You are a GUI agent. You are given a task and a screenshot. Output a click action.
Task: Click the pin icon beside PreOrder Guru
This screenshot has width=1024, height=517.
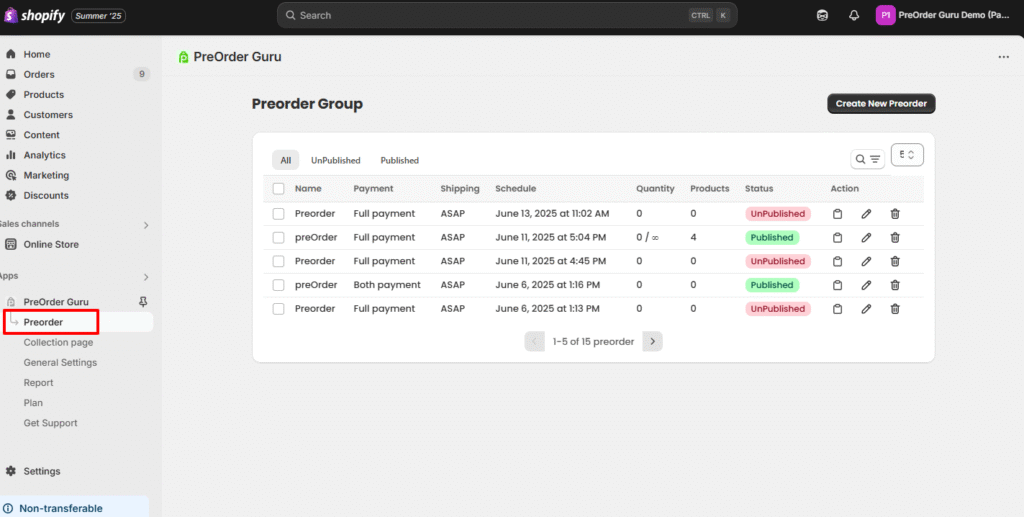143,302
